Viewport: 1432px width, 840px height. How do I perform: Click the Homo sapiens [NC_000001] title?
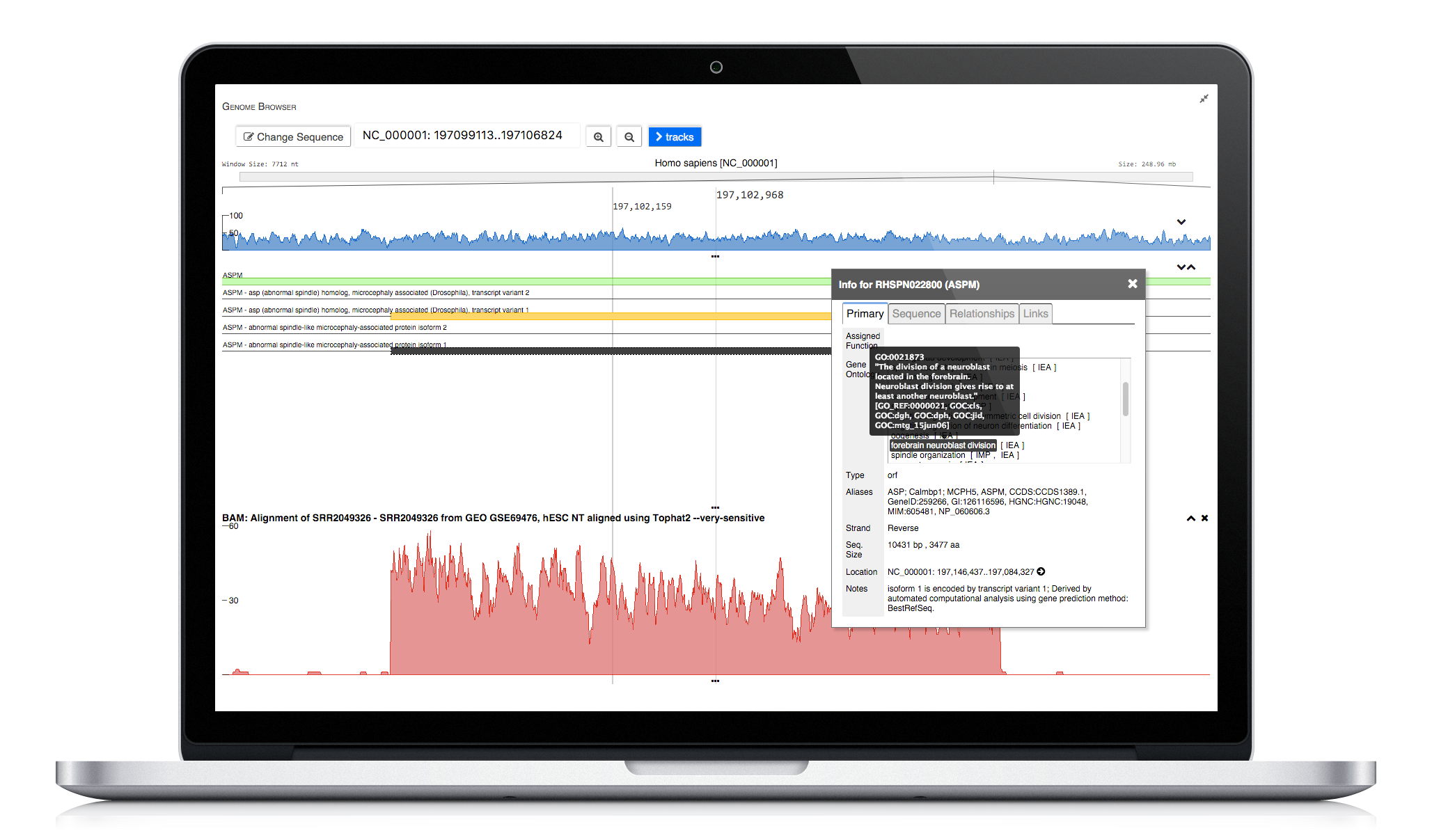[x=716, y=163]
